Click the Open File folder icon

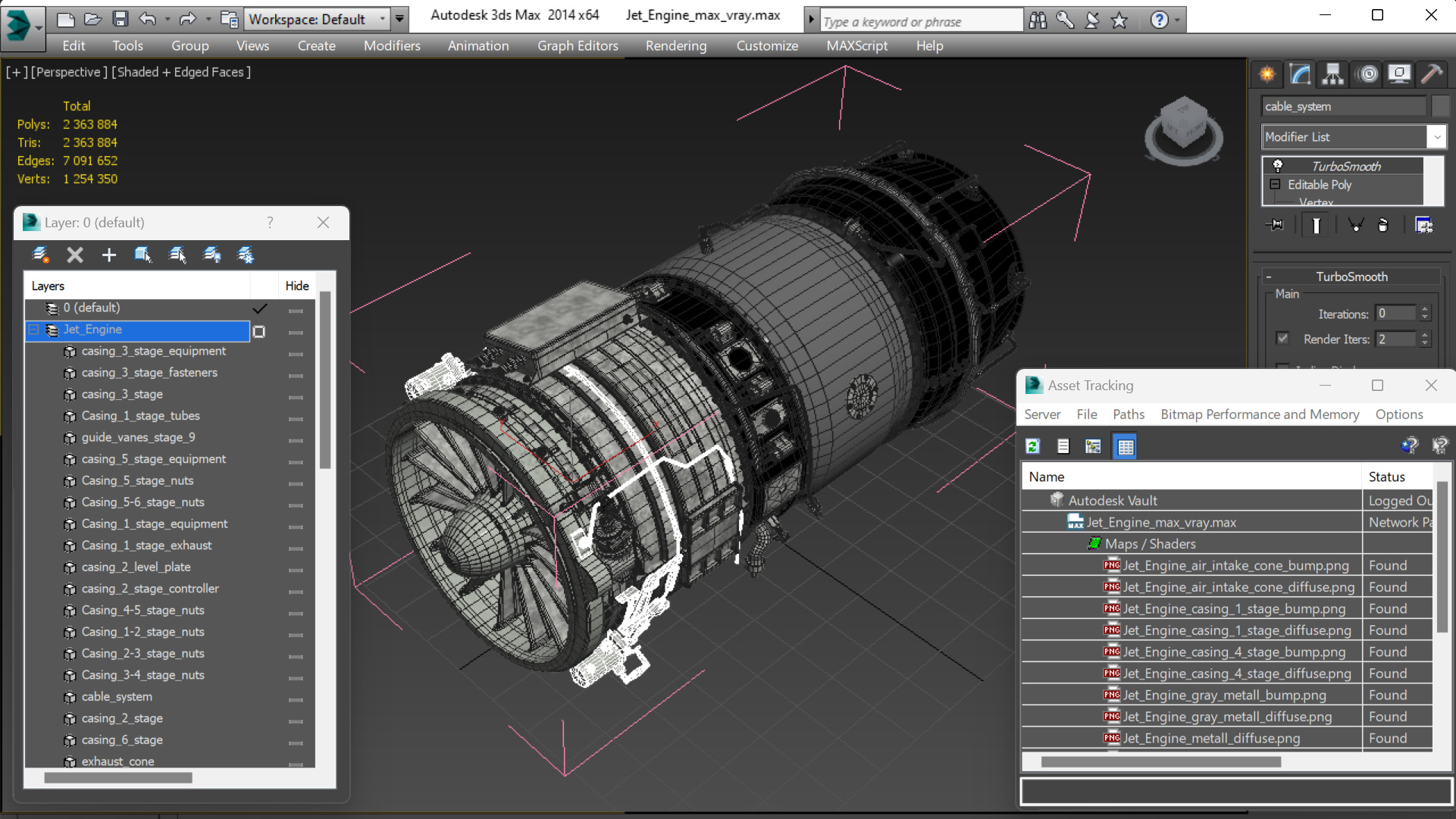(92, 19)
